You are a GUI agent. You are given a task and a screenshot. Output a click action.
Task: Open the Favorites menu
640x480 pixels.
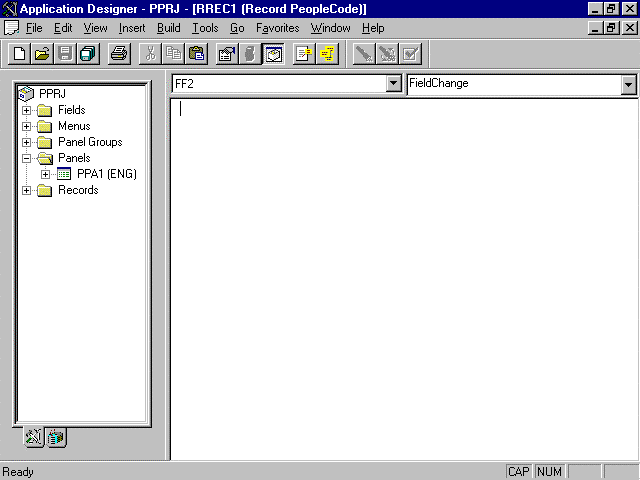coord(278,28)
